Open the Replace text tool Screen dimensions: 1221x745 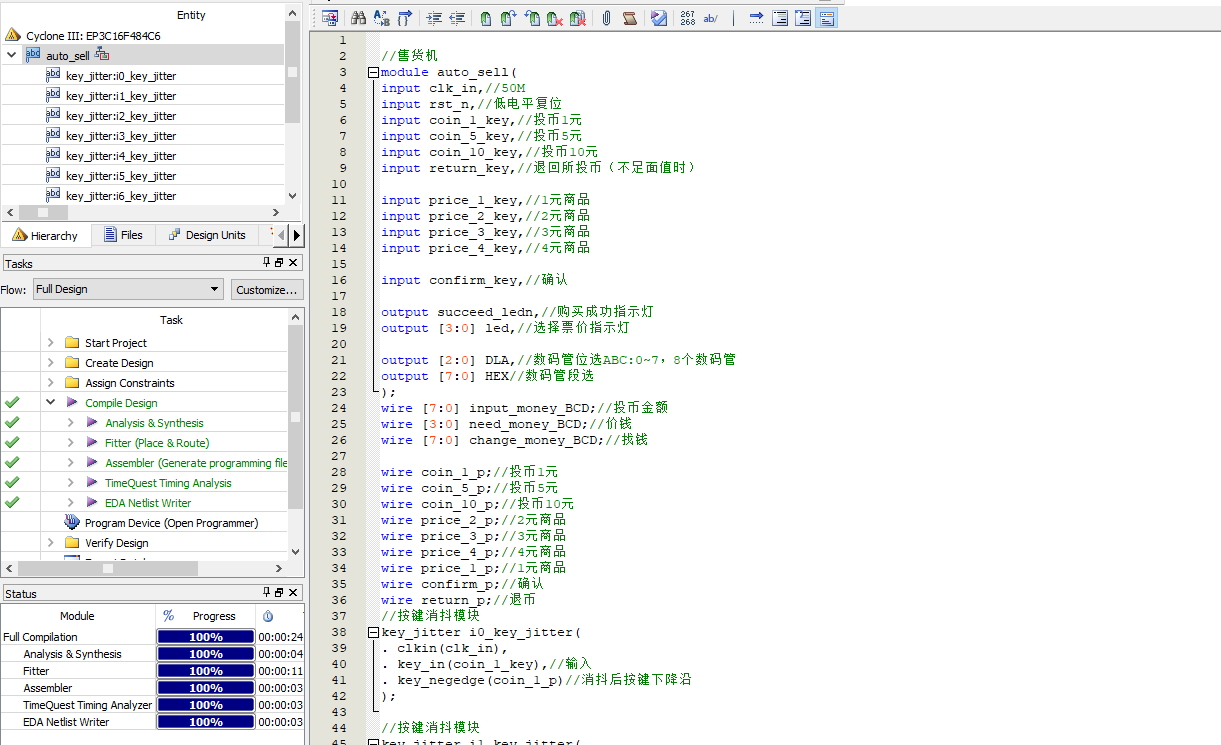(x=381, y=18)
